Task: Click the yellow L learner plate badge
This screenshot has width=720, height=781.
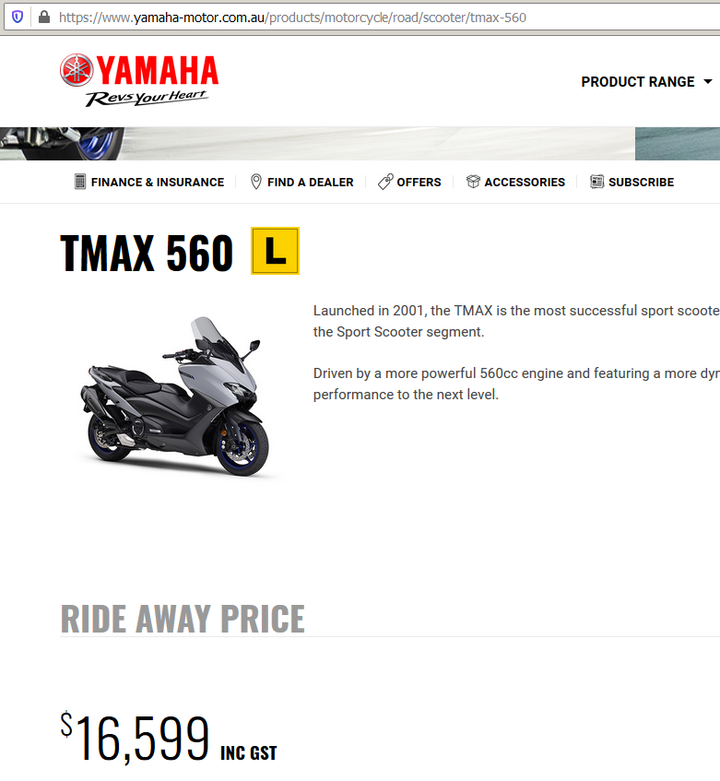Action: click(x=275, y=251)
